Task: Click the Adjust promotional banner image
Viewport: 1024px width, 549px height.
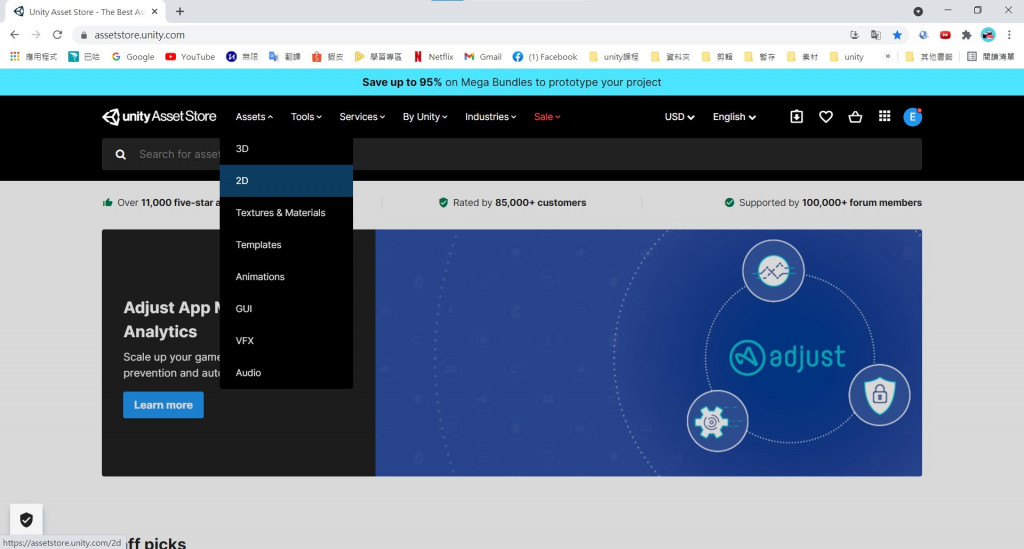Action: tap(648, 353)
